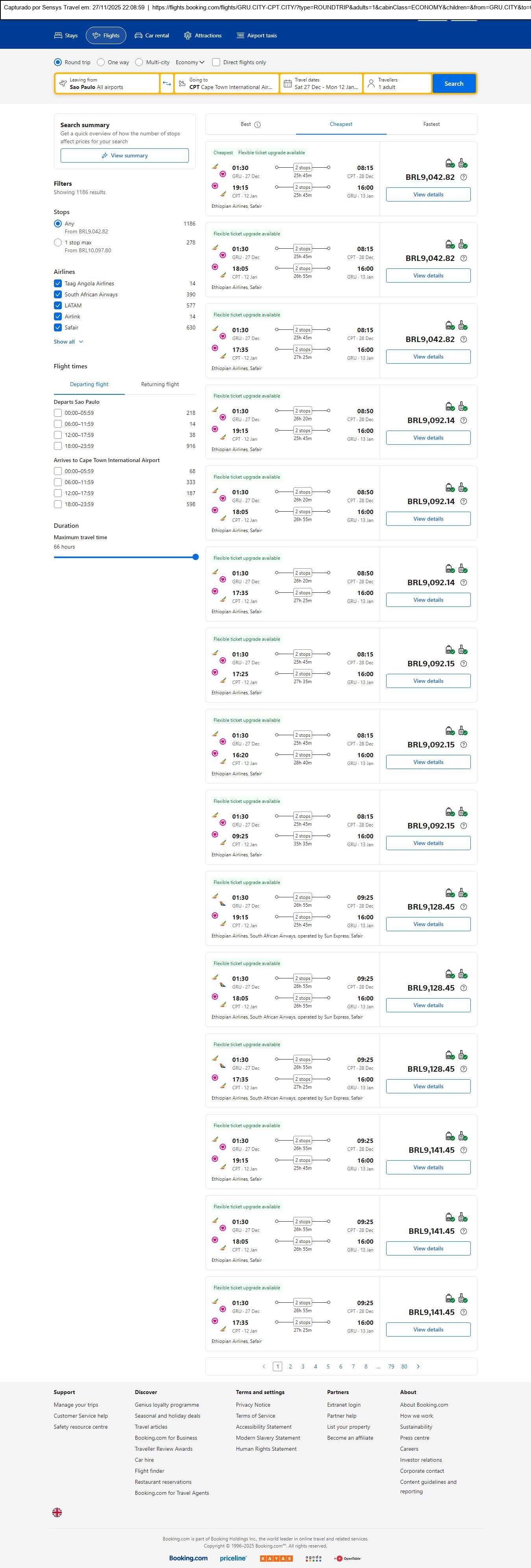Click the UK flag language icon
The height and width of the screenshot is (1568, 531).
pos(57,1513)
